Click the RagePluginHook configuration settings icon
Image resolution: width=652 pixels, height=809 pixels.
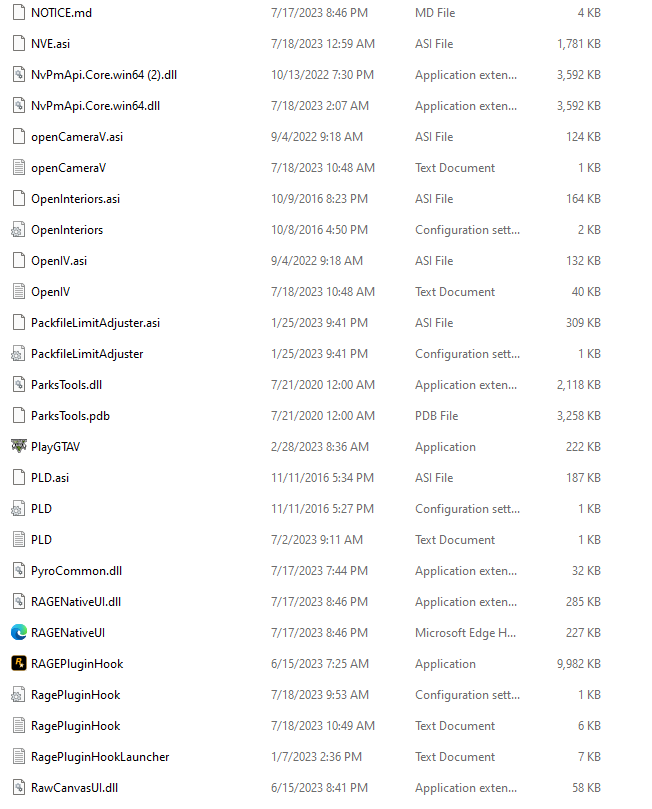(x=19, y=694)
